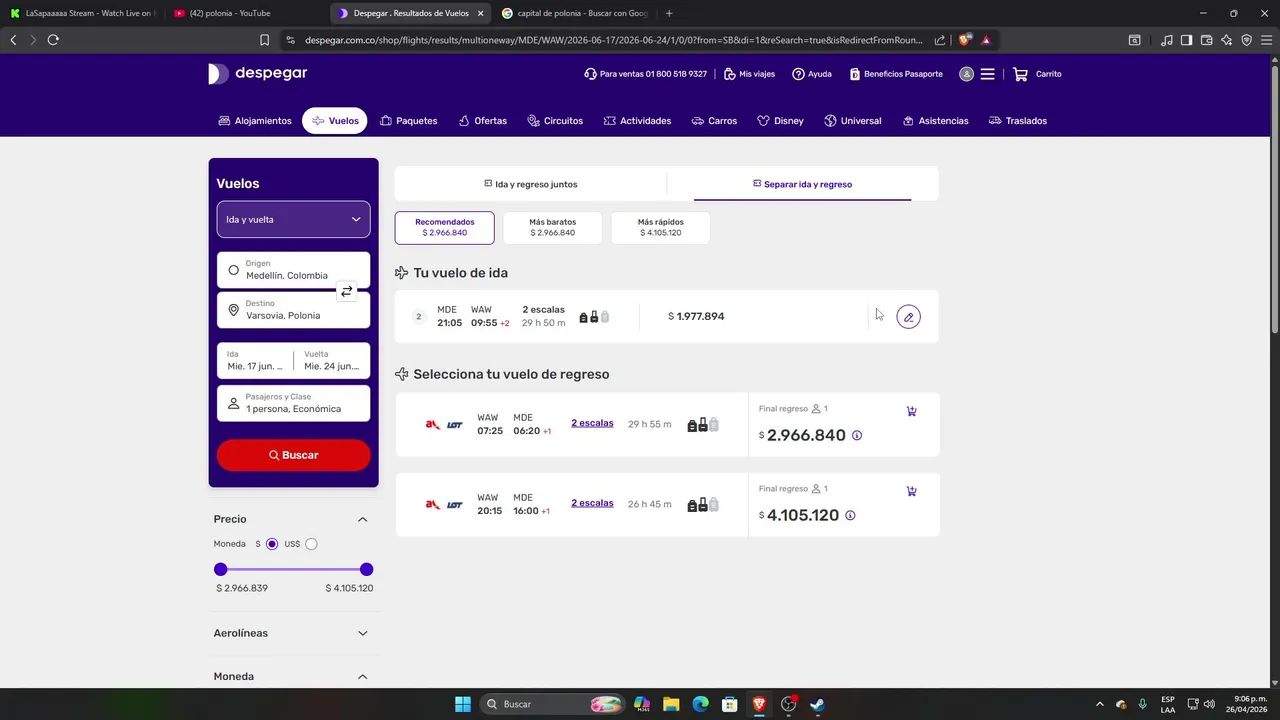Sort results by Más rápidos
Viewport: 1280px width, 720px height.
click(x=660, y=227)
